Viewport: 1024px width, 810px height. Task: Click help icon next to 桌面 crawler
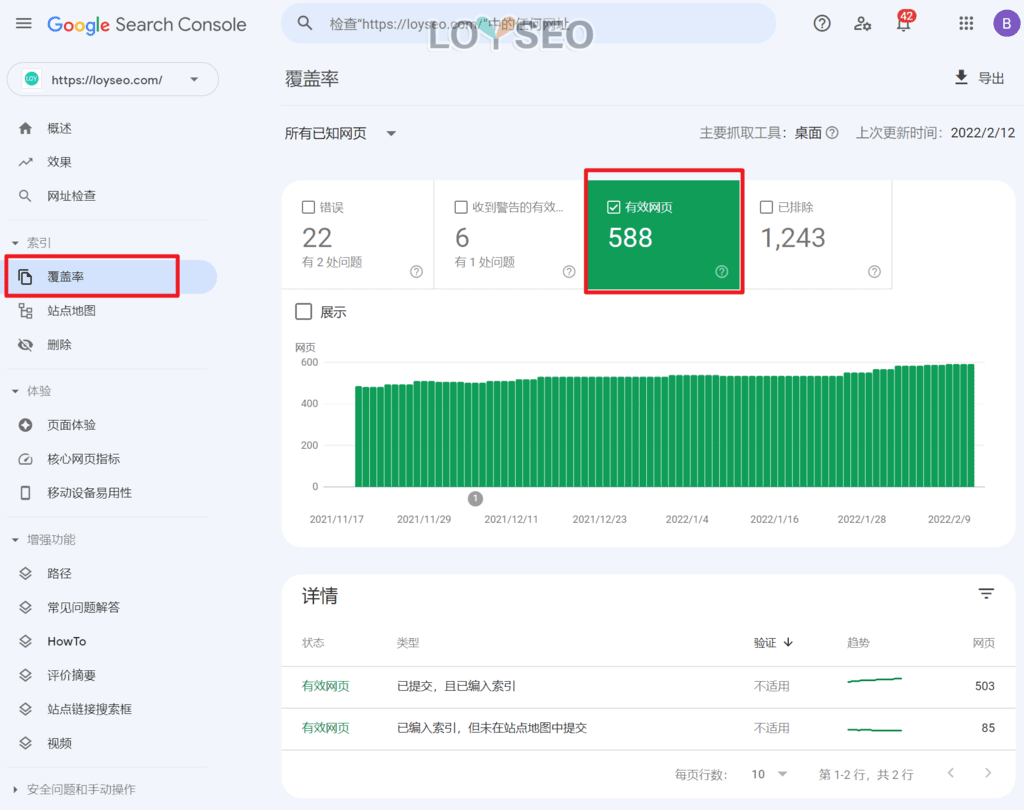[832, 133]
